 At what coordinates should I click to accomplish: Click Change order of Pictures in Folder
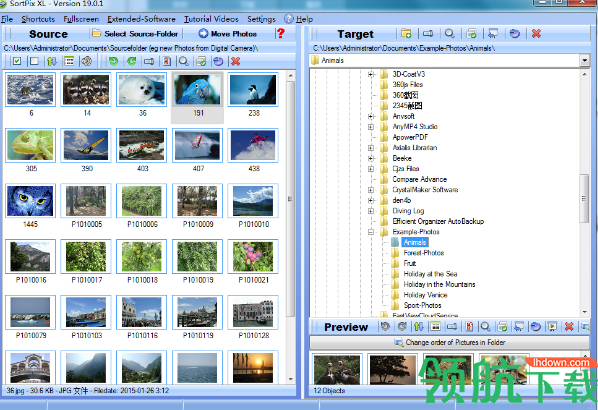tap(450, 342)
